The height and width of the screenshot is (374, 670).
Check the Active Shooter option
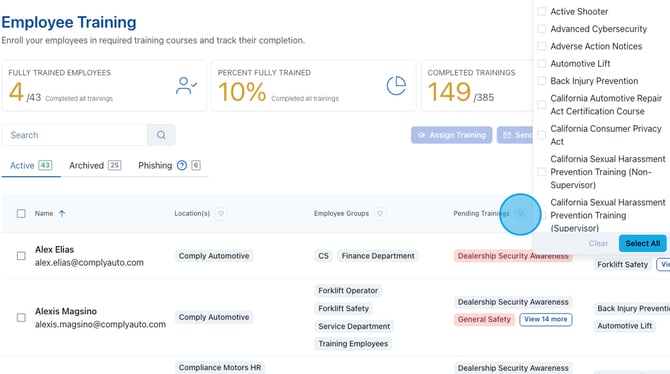pyautogui.click(x=542, y=12)
